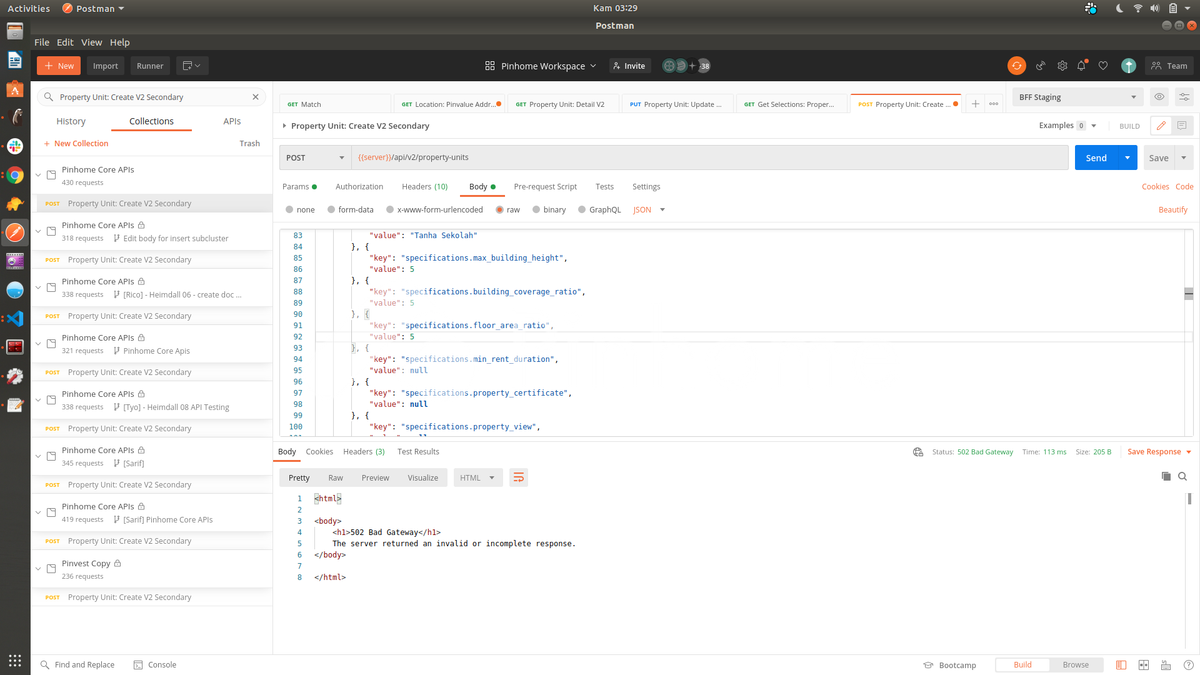Image resolution: width=1200 pixels, height=675 pixels.
Task: Open the Examples dropdown
Action: tap(1068, 126)
